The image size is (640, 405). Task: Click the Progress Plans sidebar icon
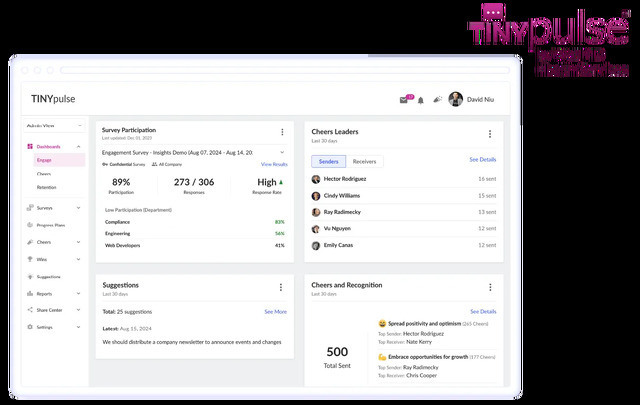point(30,225)
